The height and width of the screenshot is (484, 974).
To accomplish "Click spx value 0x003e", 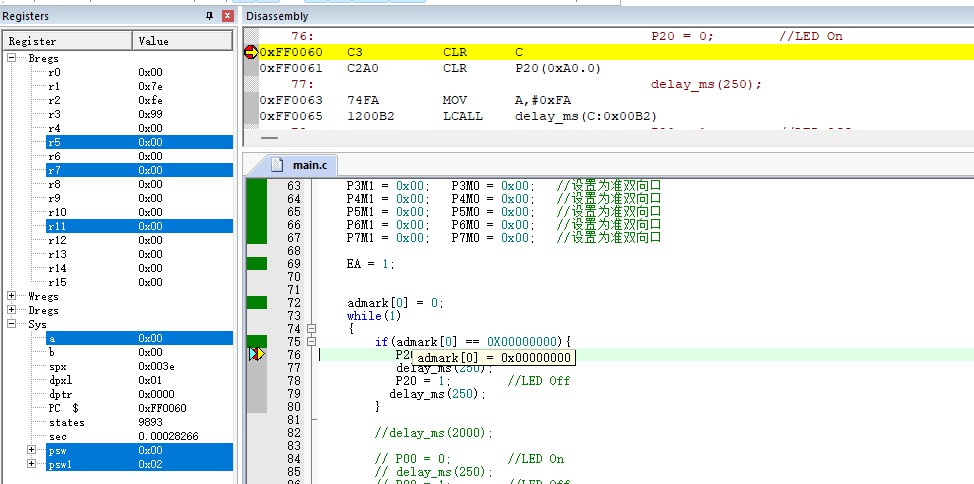I will click(x=156, y=366).
